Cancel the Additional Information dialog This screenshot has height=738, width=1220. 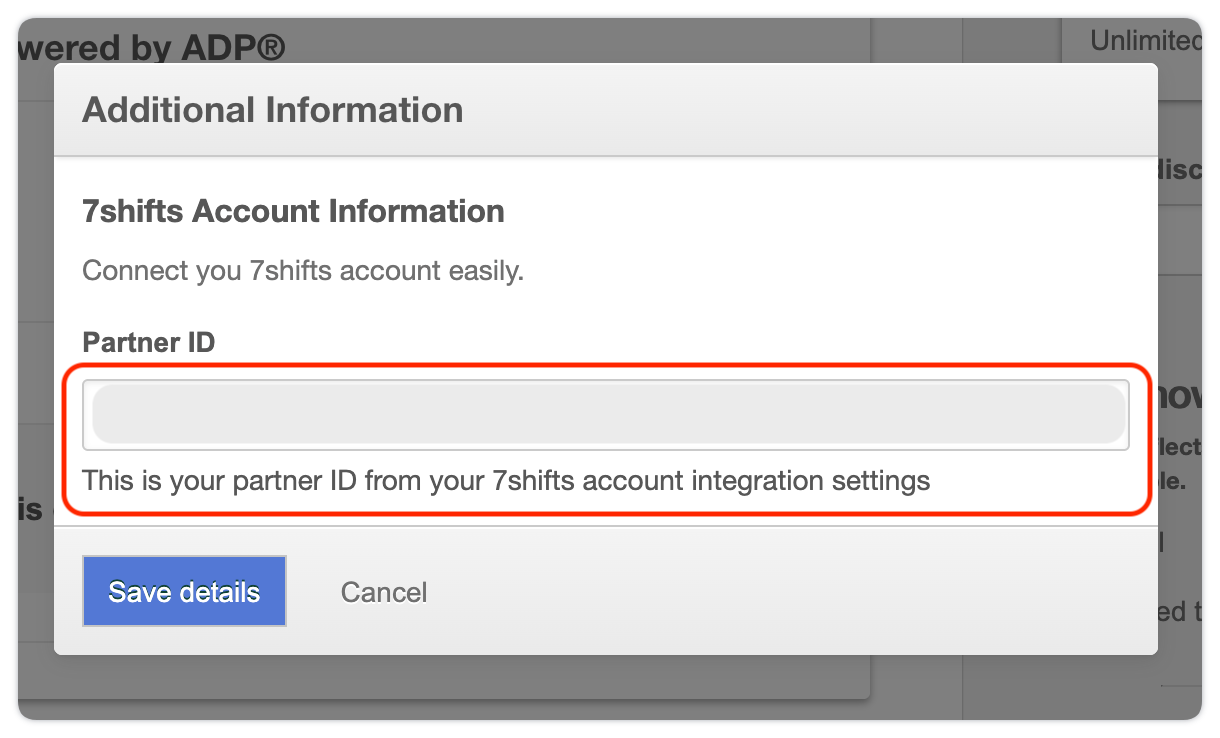[x=384, y=592]
